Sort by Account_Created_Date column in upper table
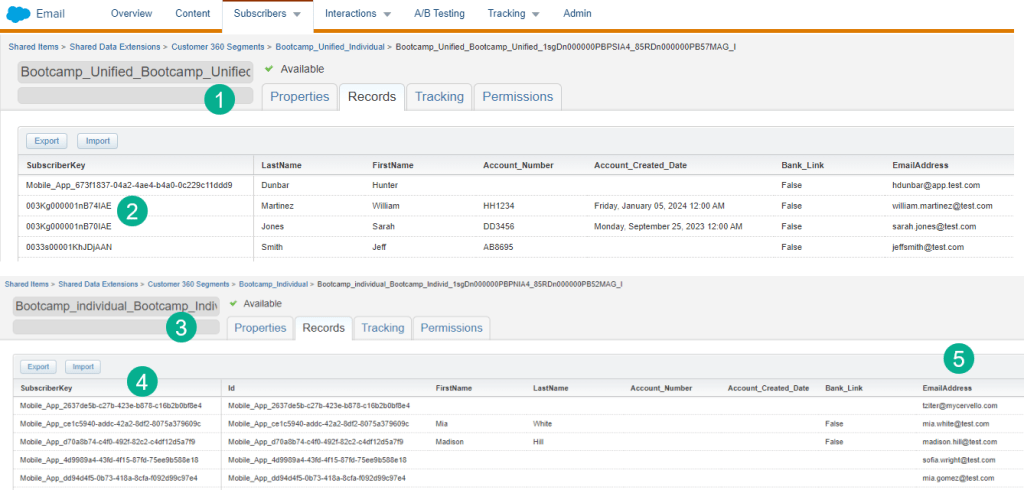Image resolution: width=1024 pixels, height=490 pixels. (x=640, y=165)
